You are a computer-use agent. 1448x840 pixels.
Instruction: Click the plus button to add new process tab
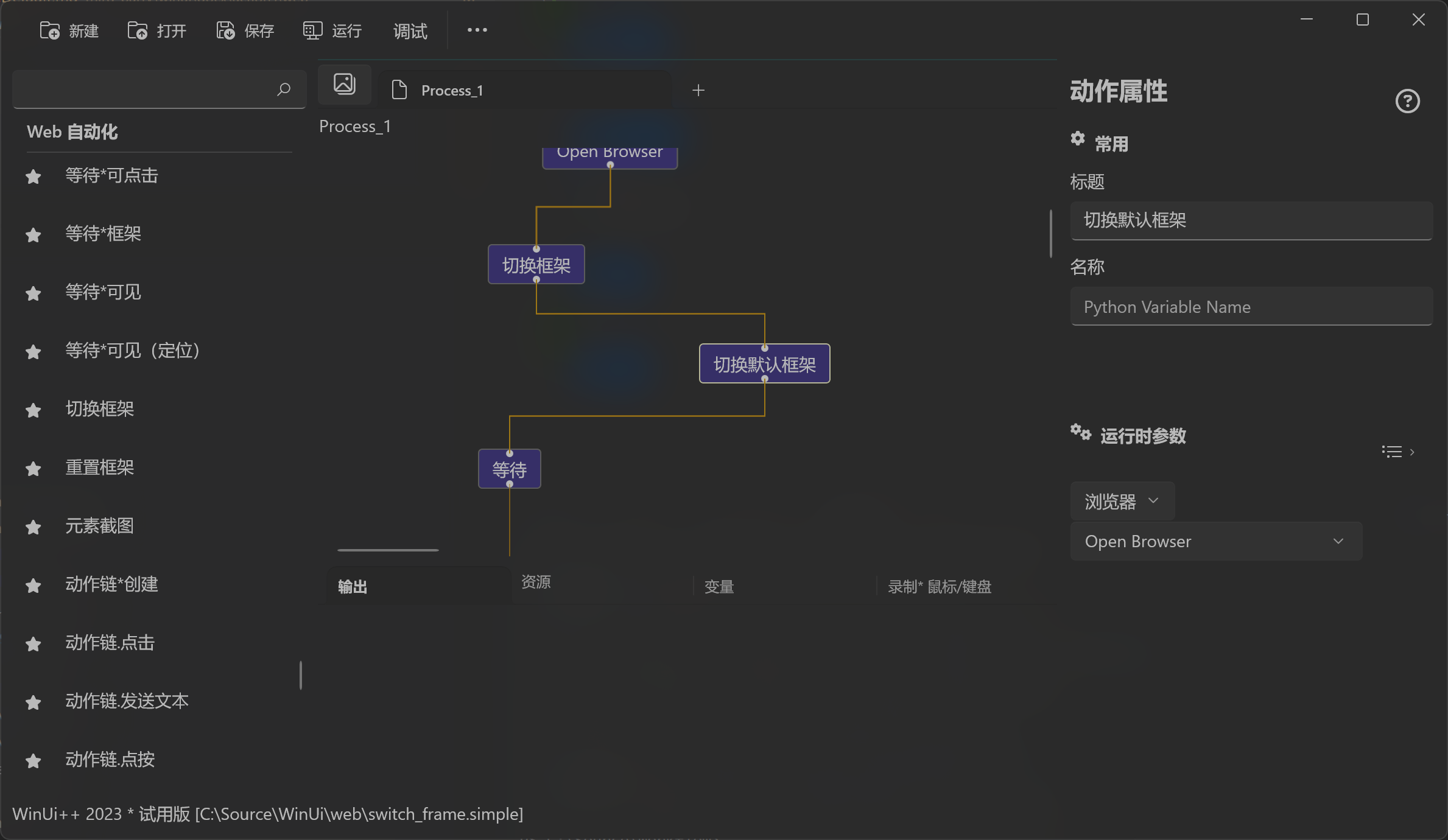[x=698, y=89]
